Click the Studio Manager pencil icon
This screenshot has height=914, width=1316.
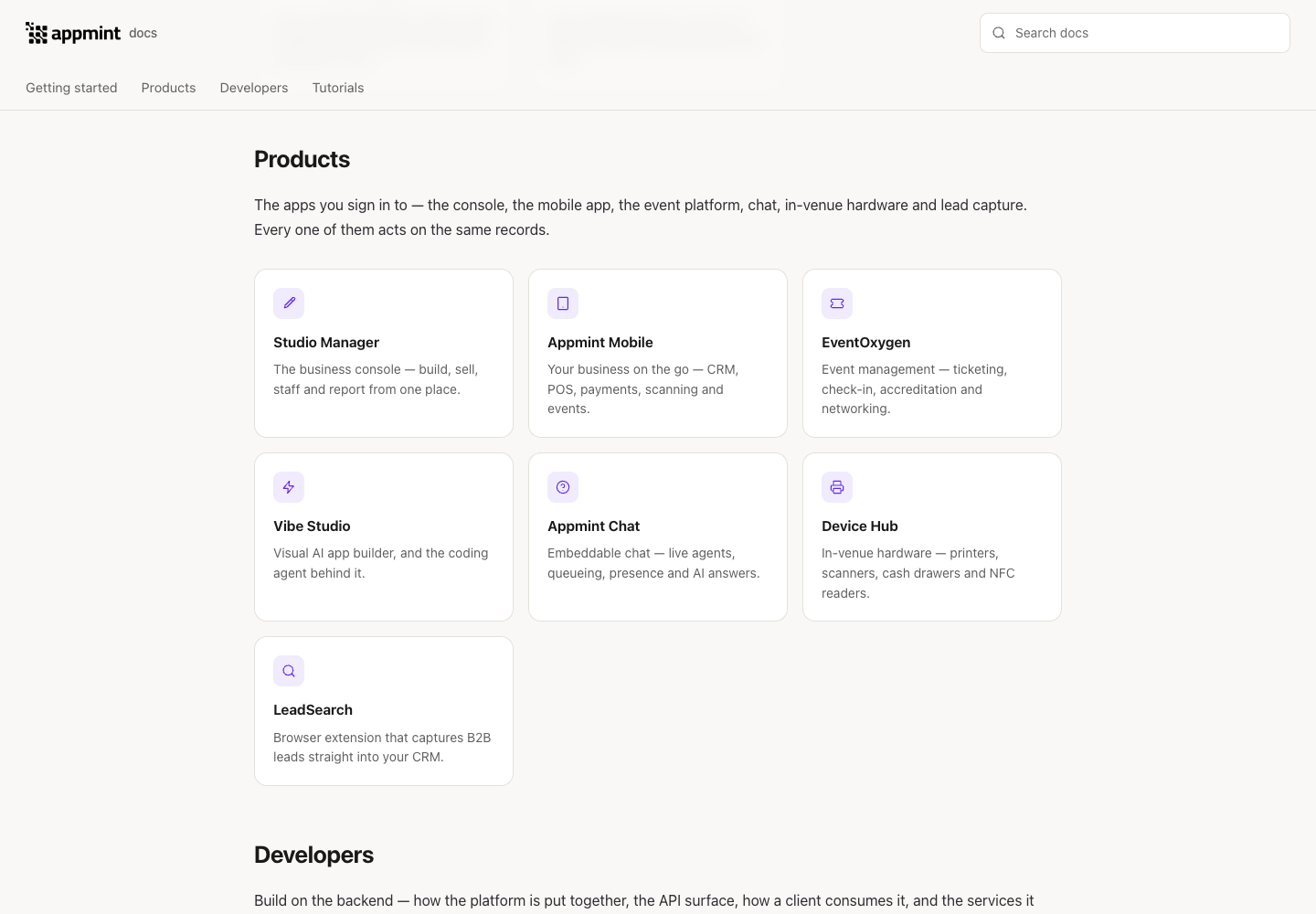point(289,303)
